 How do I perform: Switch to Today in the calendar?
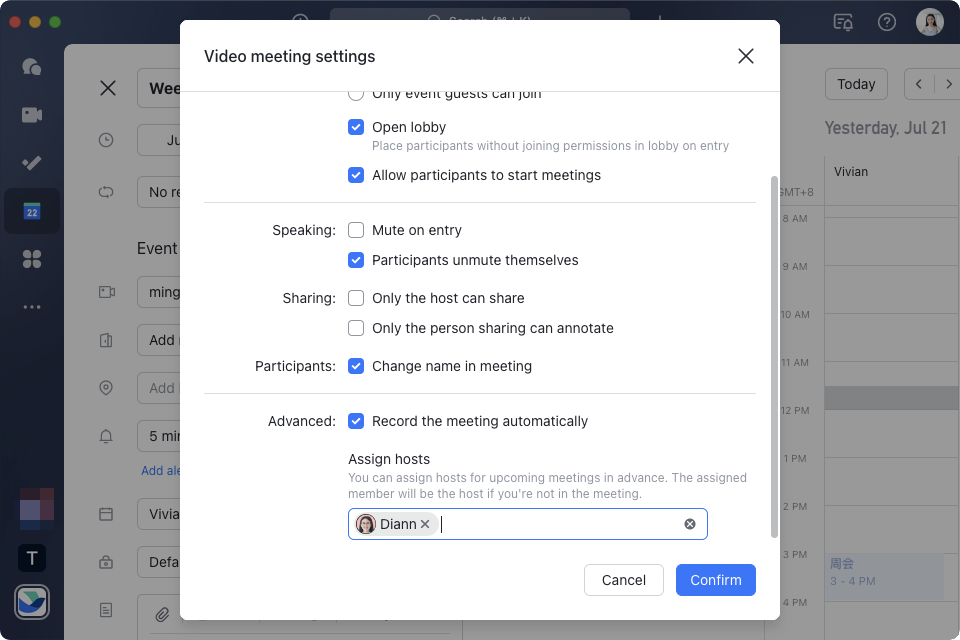pyautogui.click(x=856, y=84)
